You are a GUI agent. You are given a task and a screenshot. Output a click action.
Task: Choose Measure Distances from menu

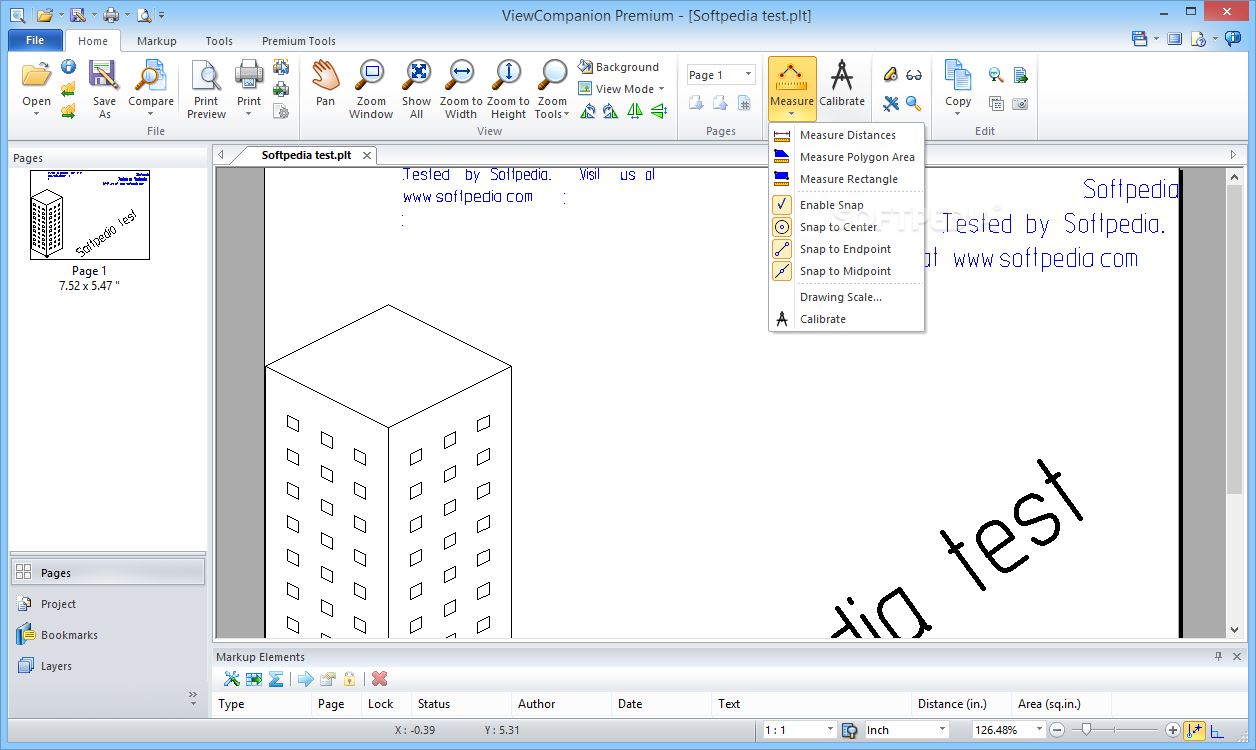[x=846, y=135]
